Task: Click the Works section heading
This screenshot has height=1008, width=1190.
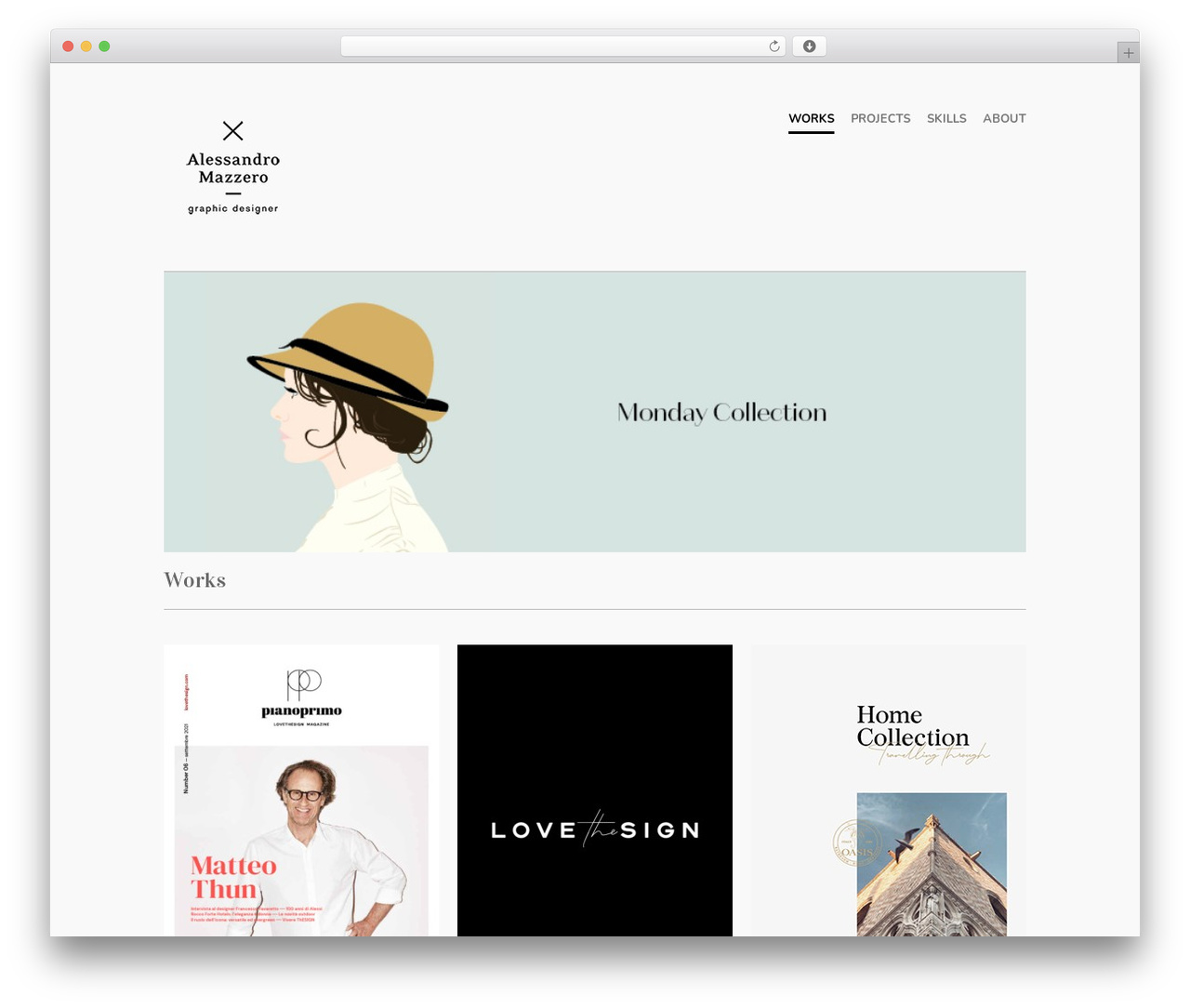Action: pos(195,580)
